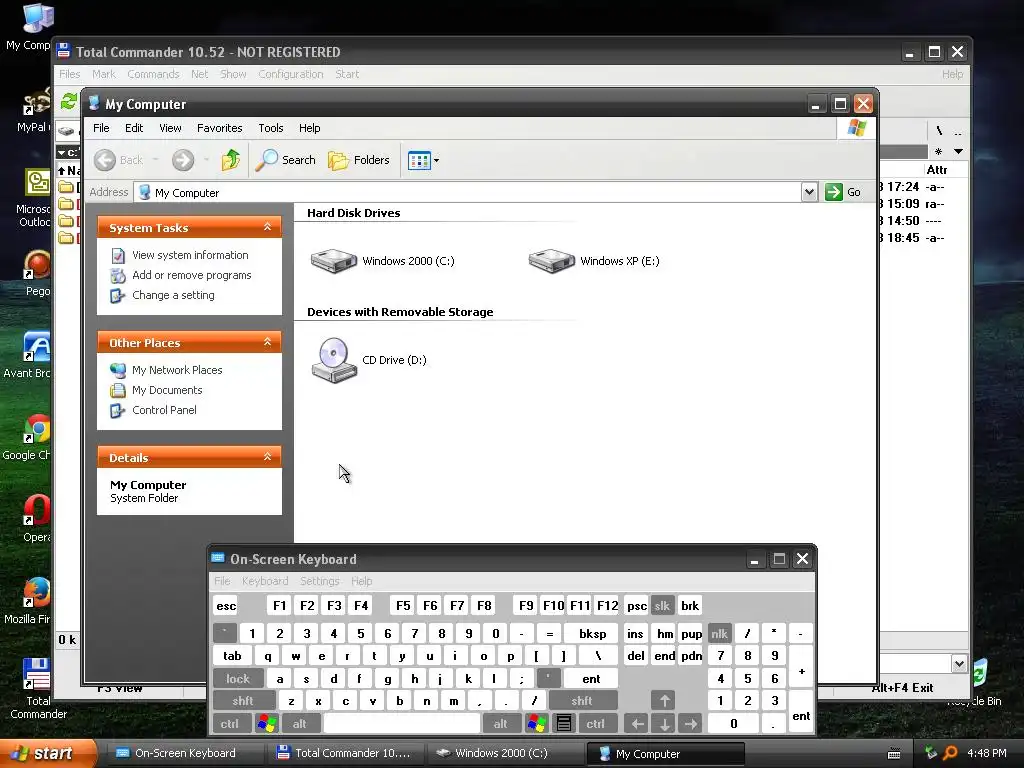Toggle the right shft key

coord(583,701)
